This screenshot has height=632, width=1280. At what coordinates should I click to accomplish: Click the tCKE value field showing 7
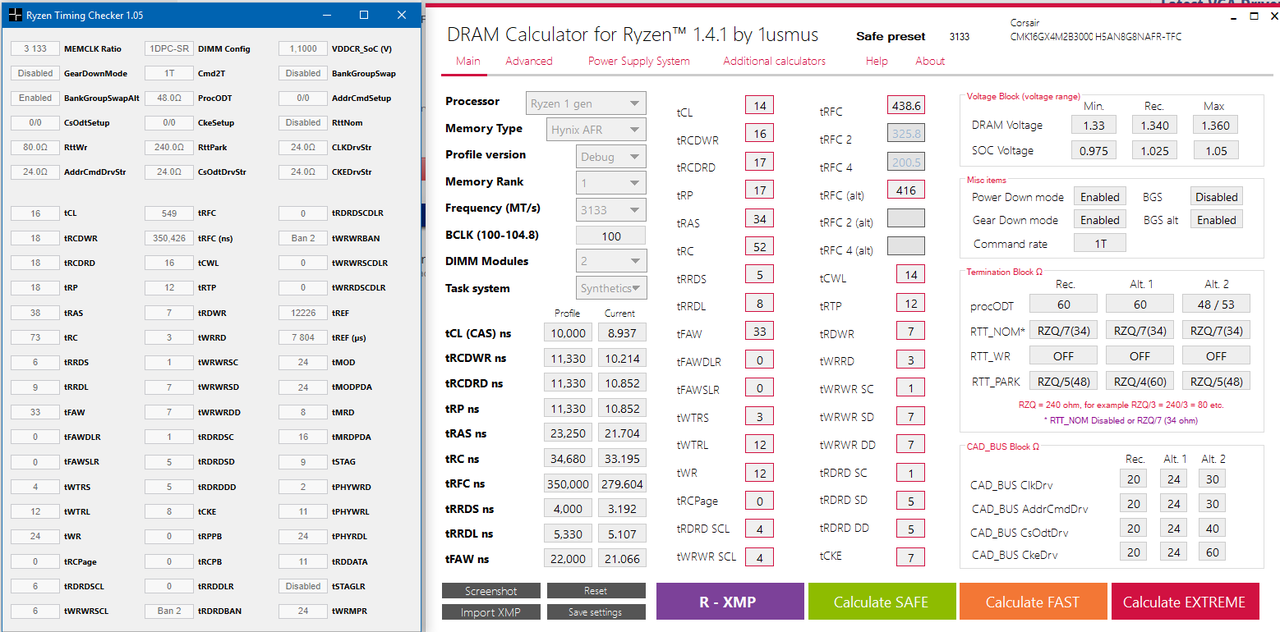coord(910,557)
